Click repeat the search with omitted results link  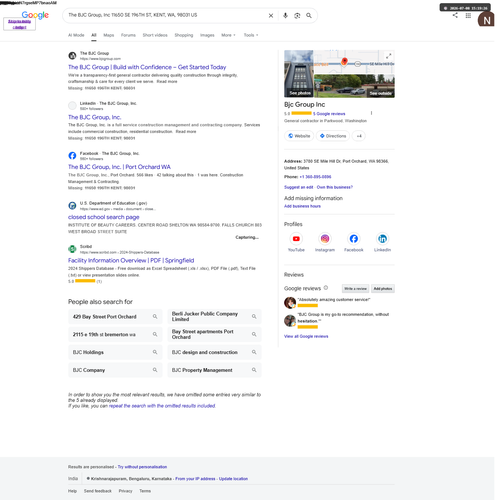coord(162,406)
